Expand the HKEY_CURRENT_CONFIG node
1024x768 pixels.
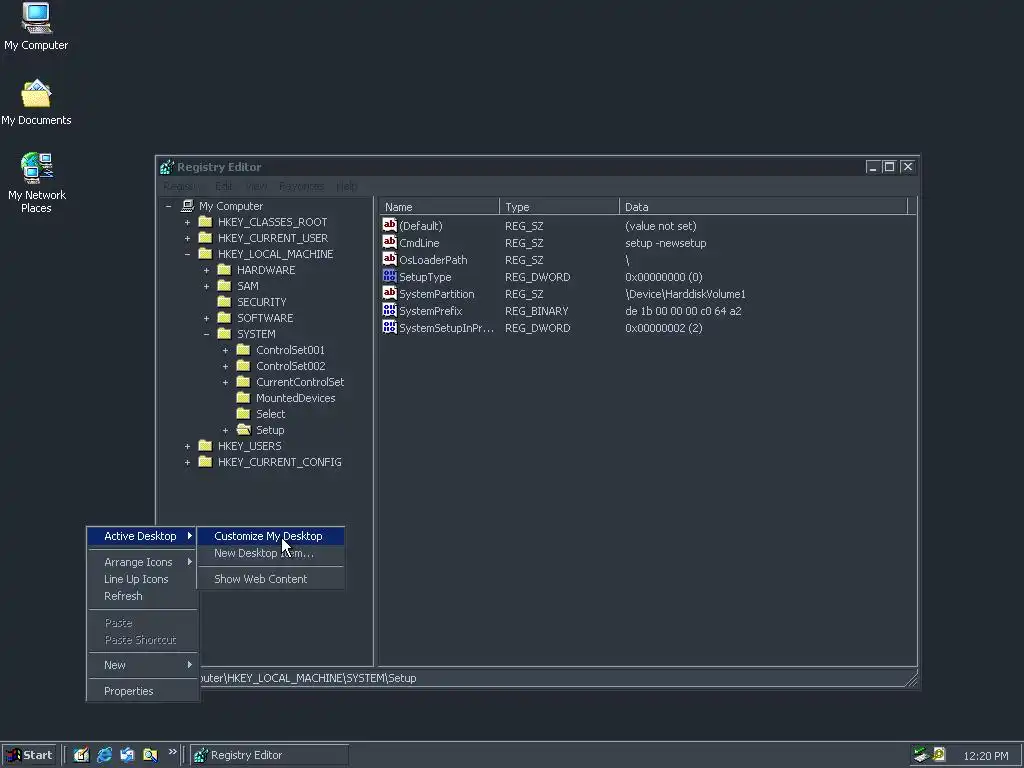[187, 462]
